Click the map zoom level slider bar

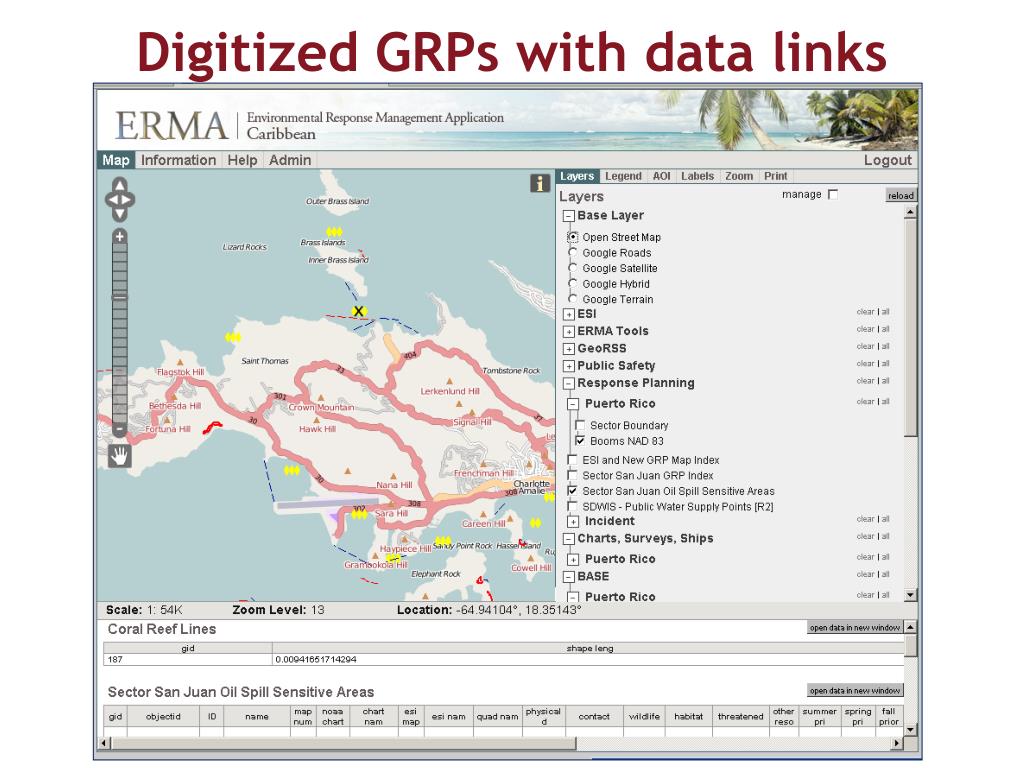(x=120, y=332)
